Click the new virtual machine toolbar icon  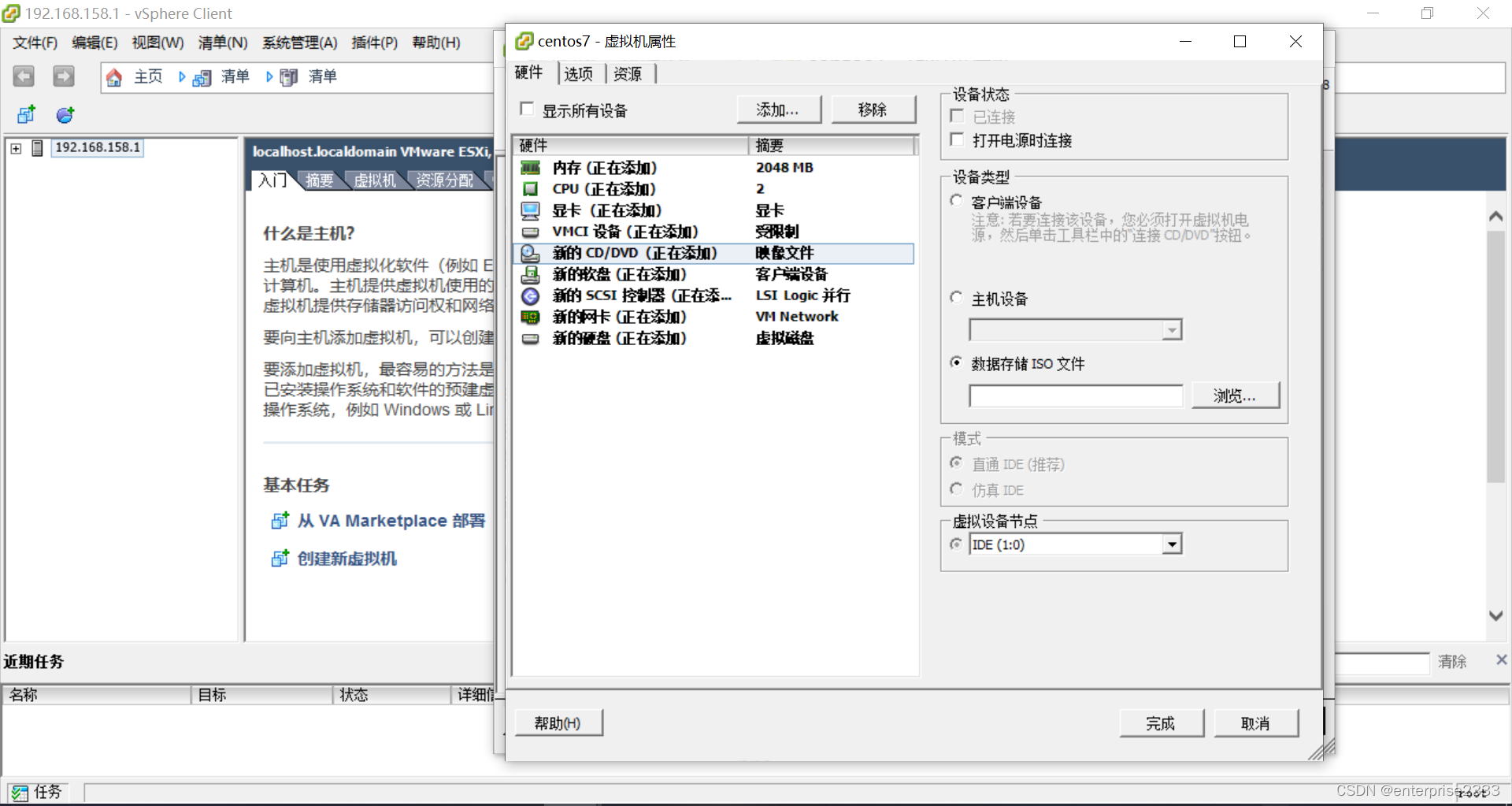coord(26,115)
